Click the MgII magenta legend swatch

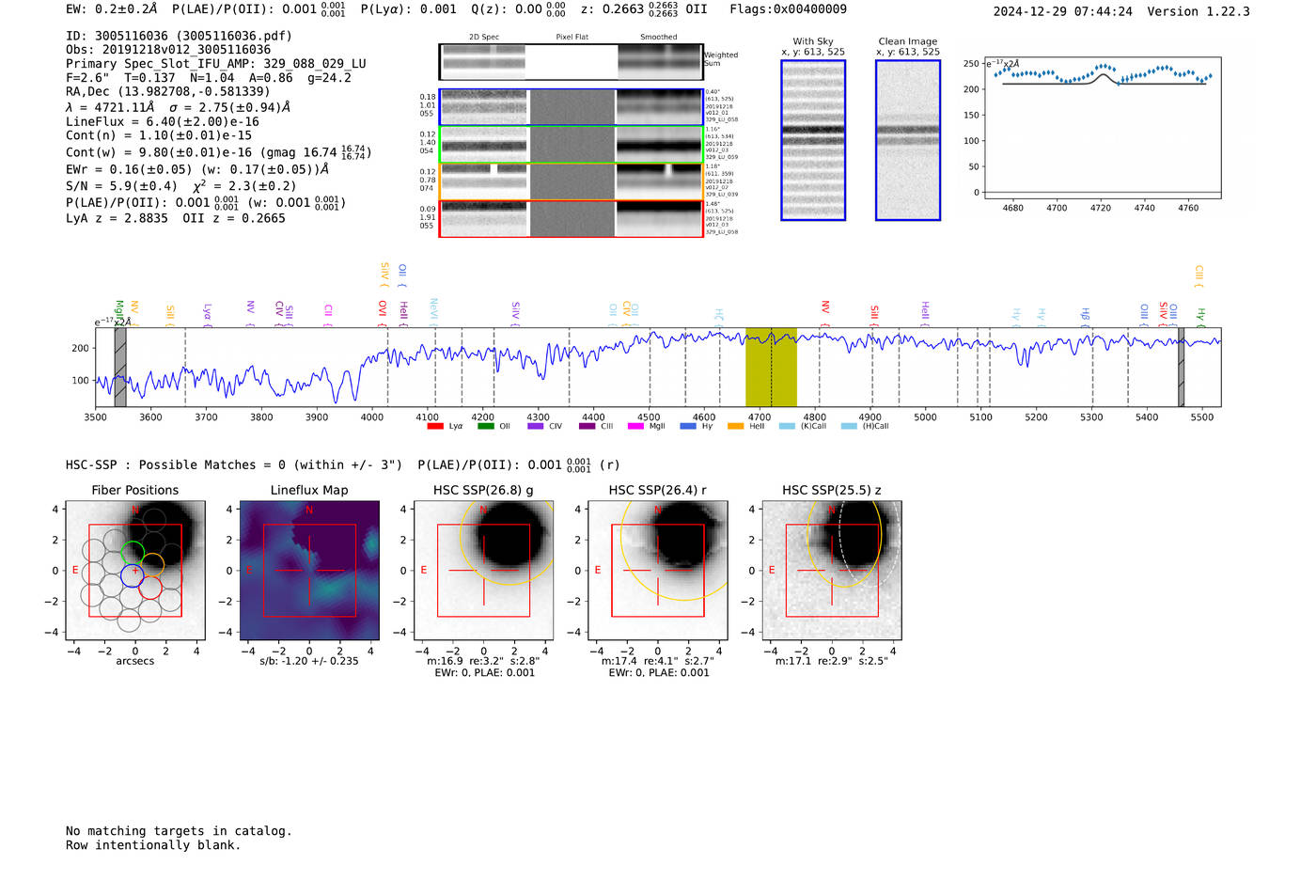tap(635, 426)
